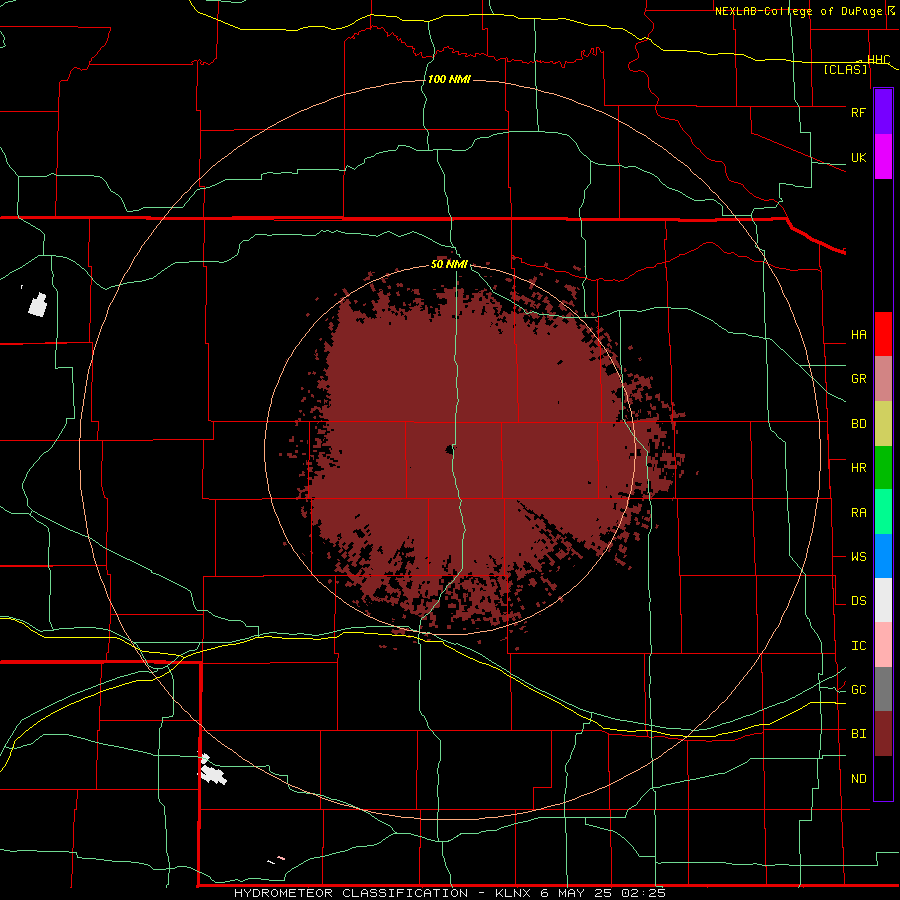Viewport: 900px width, 900px height.
Task: Click the "ND" legend label
Action: click(x=858, y=779)
